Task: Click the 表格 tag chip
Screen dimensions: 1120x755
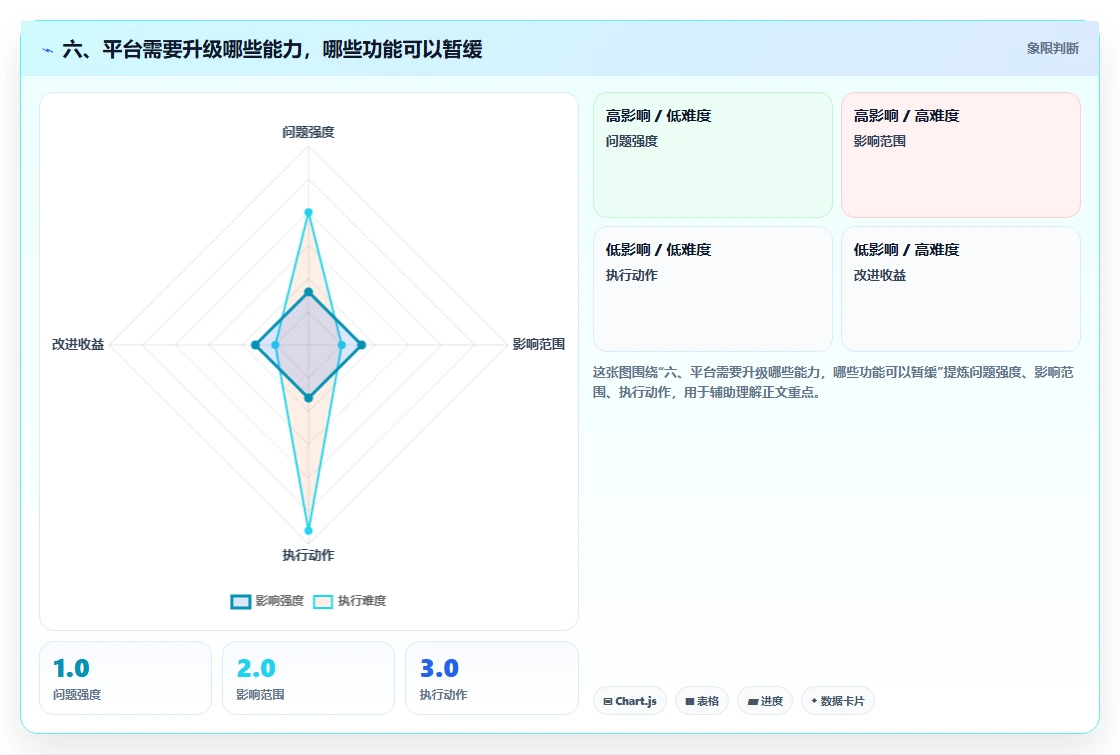Action: pyautogui.click(x=701, y=701)
